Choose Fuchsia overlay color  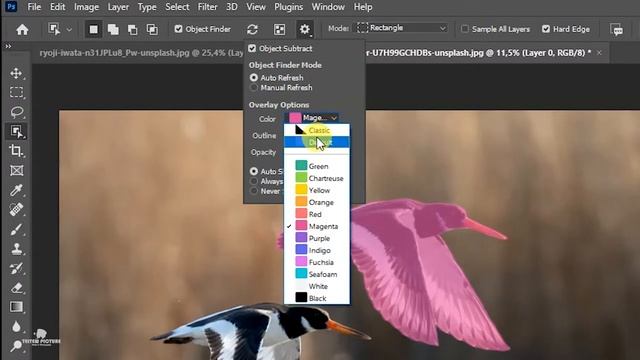click(317, 262)
